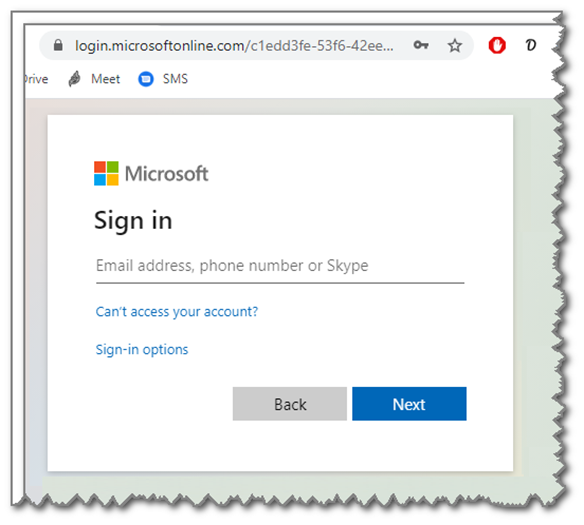
Task: Open the red ad blocker extension
Action: point(497,45)
